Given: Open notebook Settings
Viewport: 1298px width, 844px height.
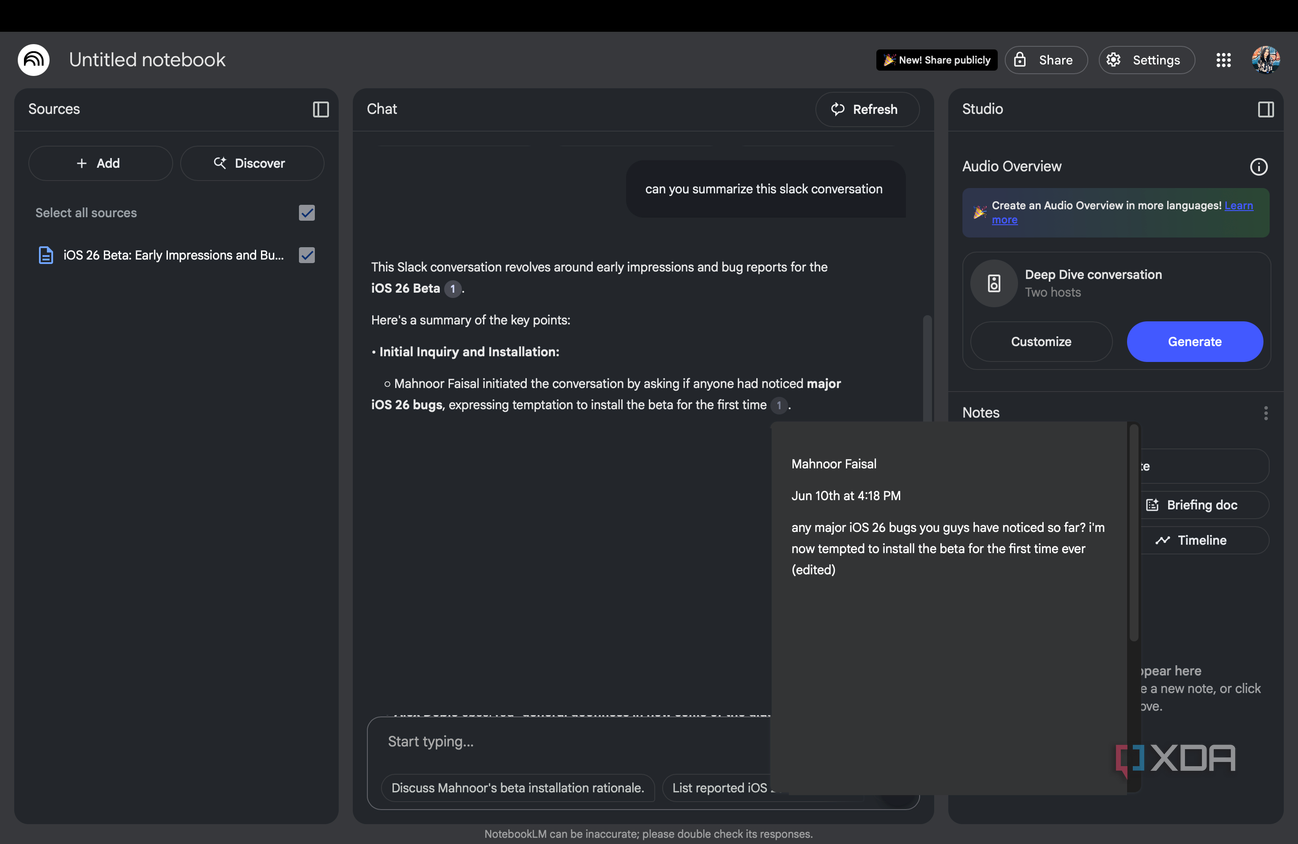Looking at the screenshot, I should point(1146,60).
